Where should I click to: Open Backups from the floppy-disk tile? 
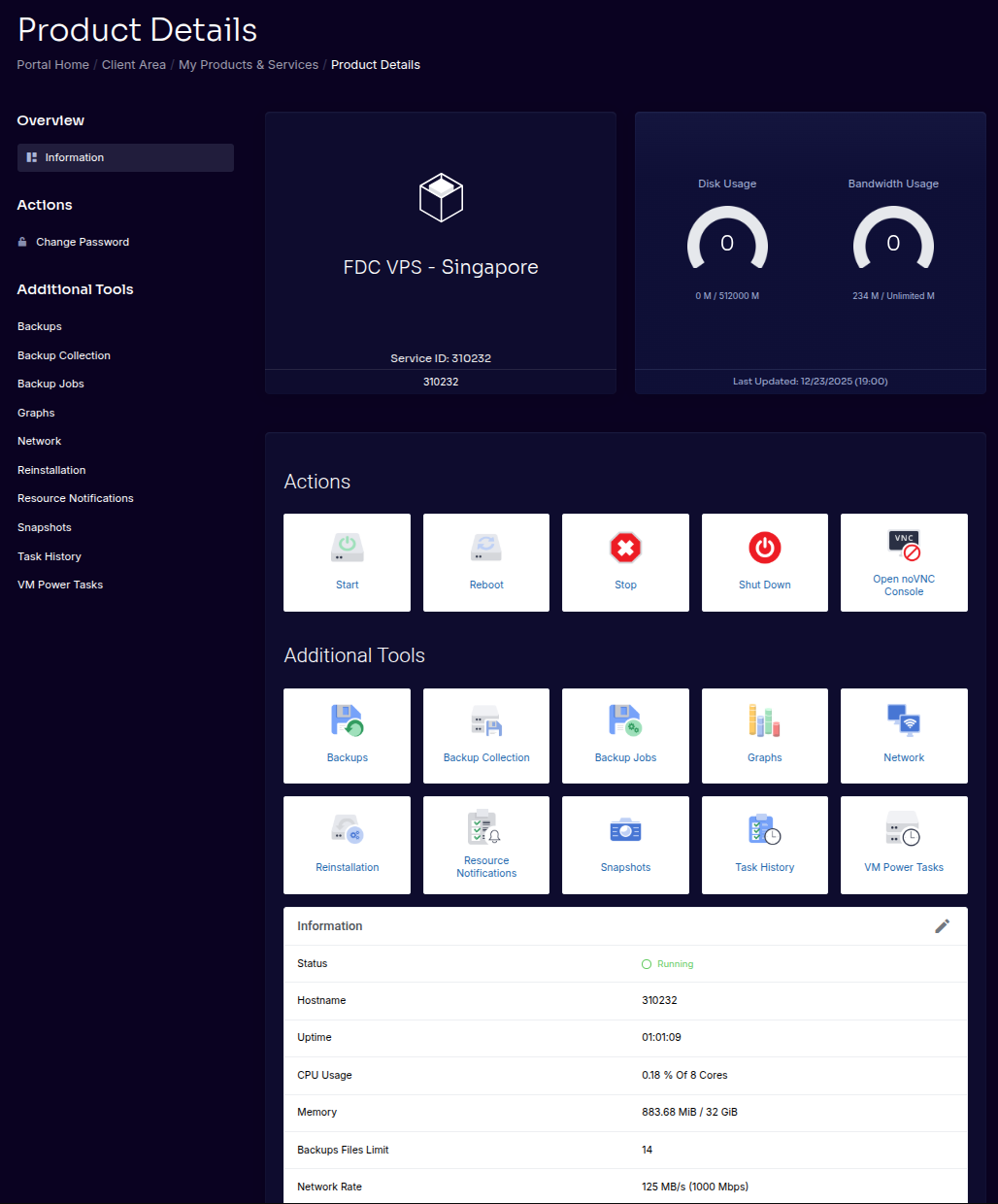click(x=347, y=735)
